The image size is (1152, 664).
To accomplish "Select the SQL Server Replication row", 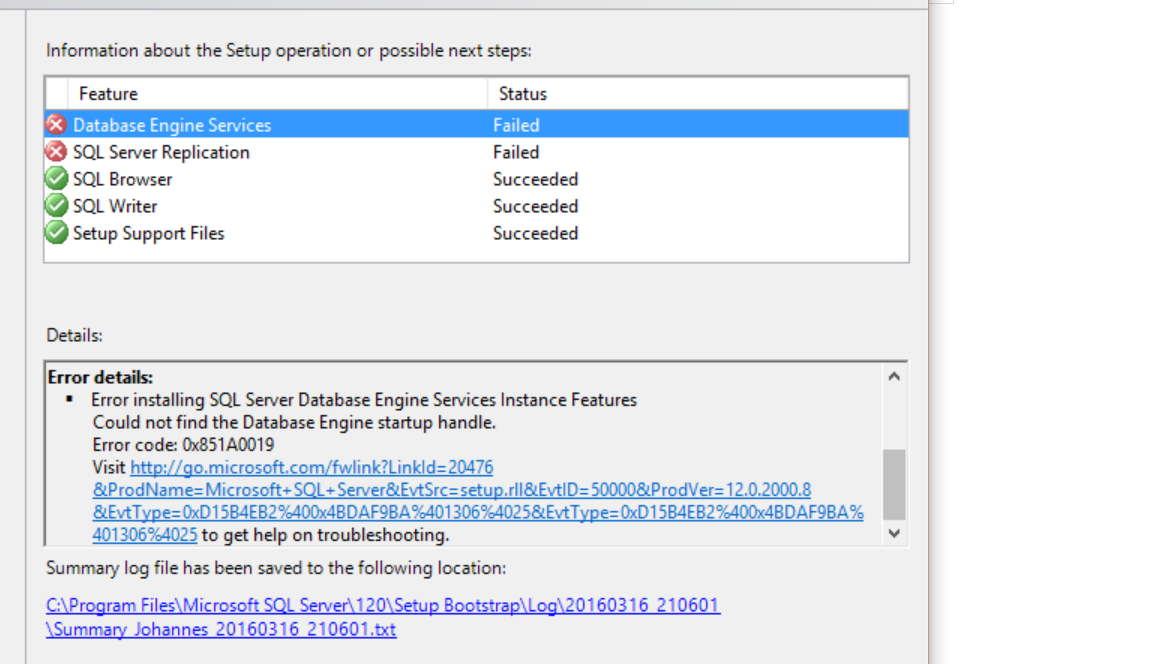I will [x=477, y=152].
